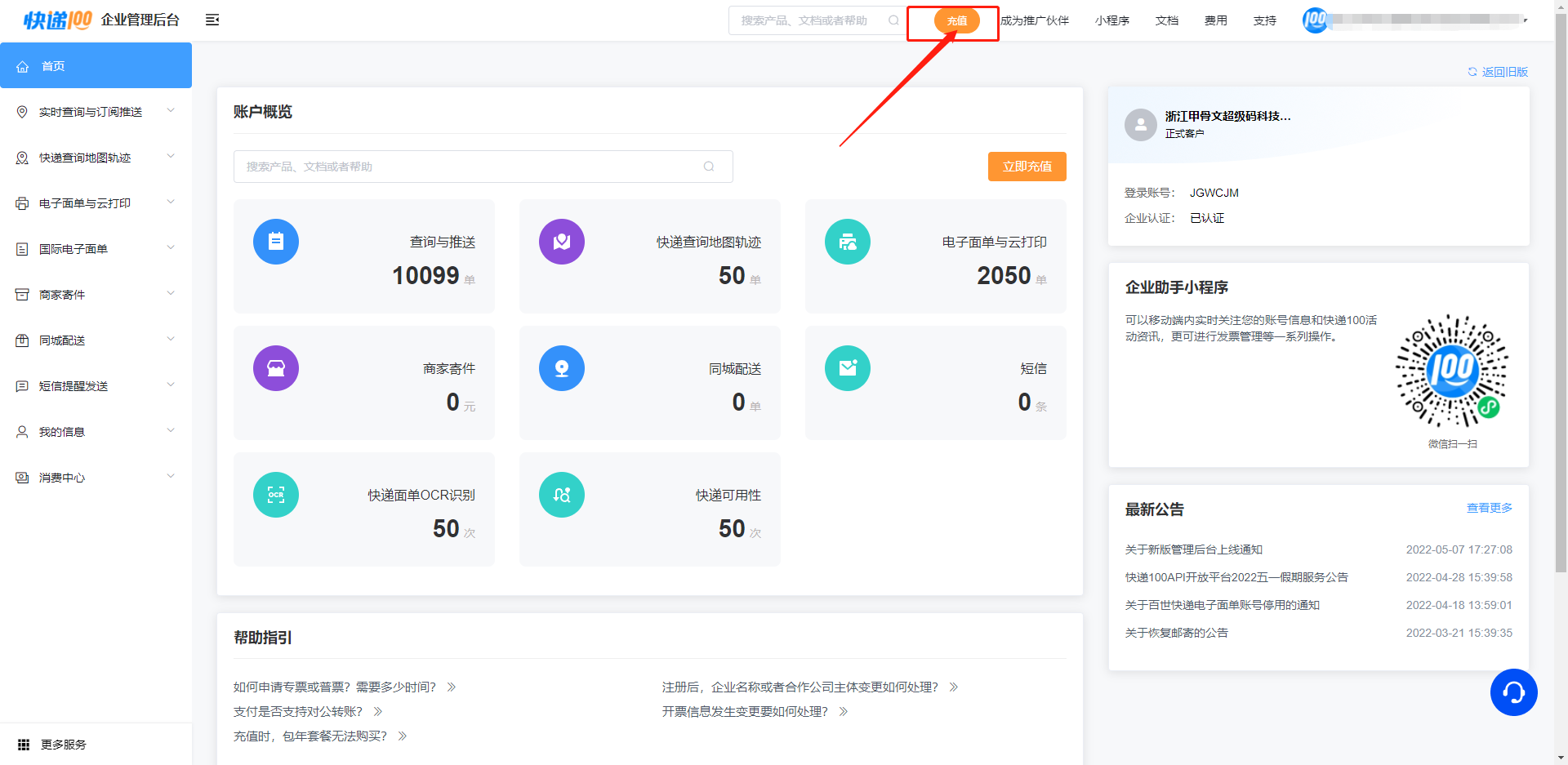Expand 快递查询地图轨迹 sidebar chevron
The image size is (1568, 765).
171,156
